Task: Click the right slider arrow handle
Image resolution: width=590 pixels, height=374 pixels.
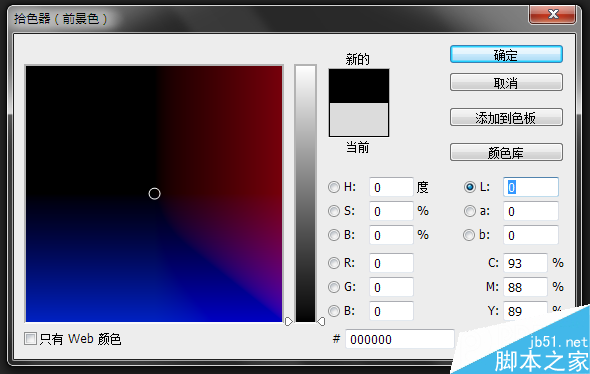Action: 321,321
